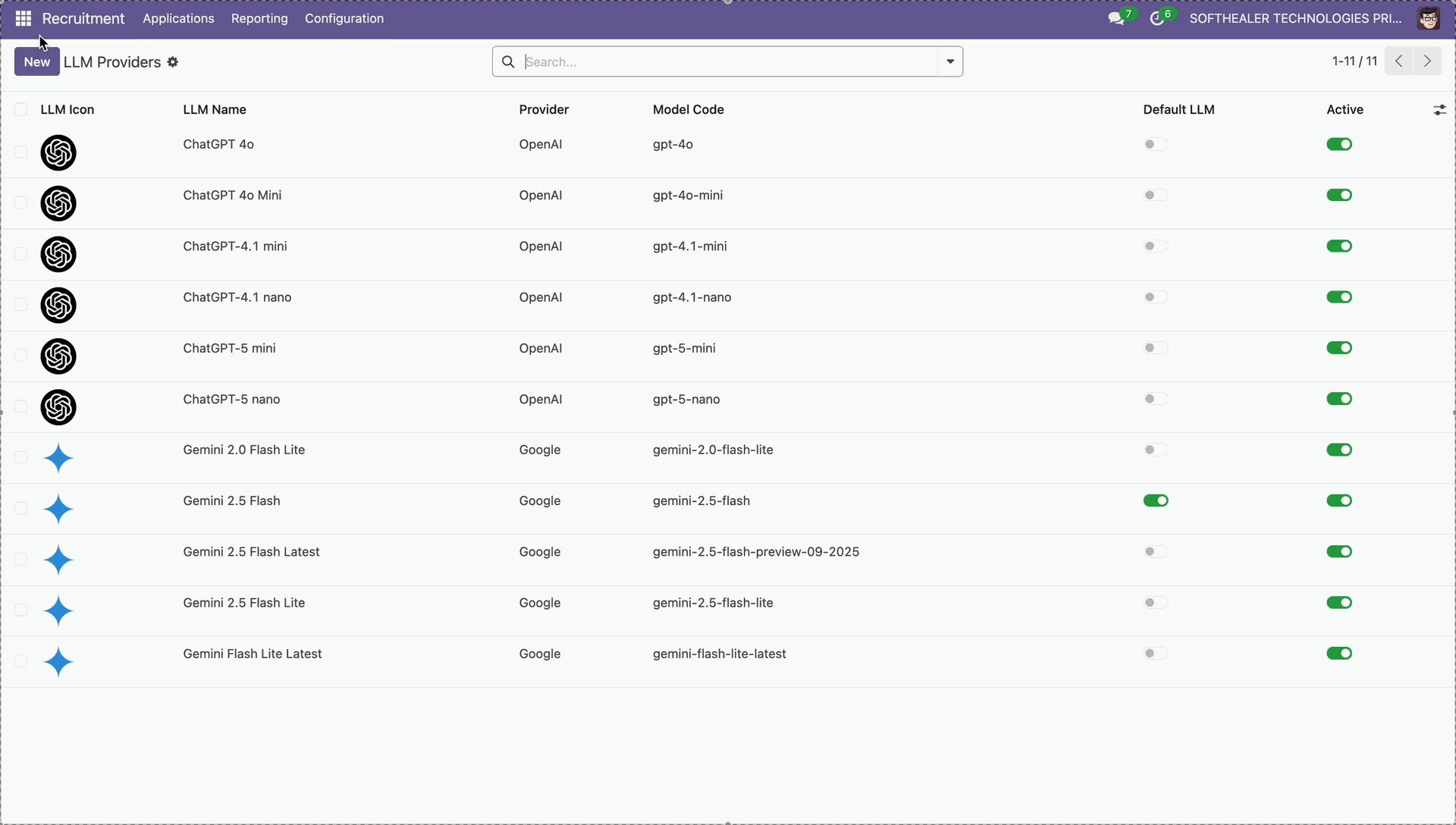
Task: Disable the Gemini 2.5 Flash default LLM toggle
Action: click(x=1156, y=501)
